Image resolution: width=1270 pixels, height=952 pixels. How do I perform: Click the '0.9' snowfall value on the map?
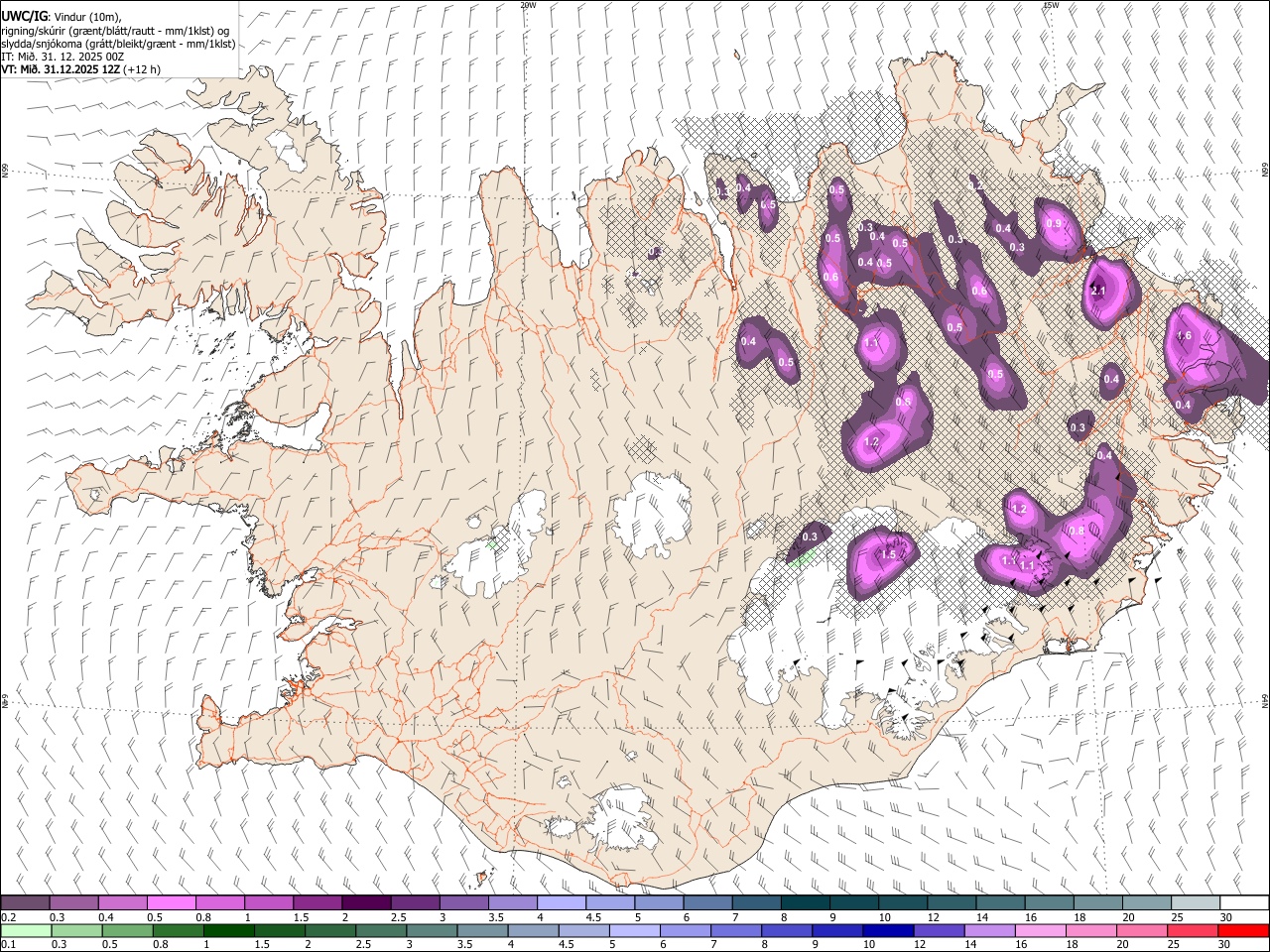(x=1054, y=223)
